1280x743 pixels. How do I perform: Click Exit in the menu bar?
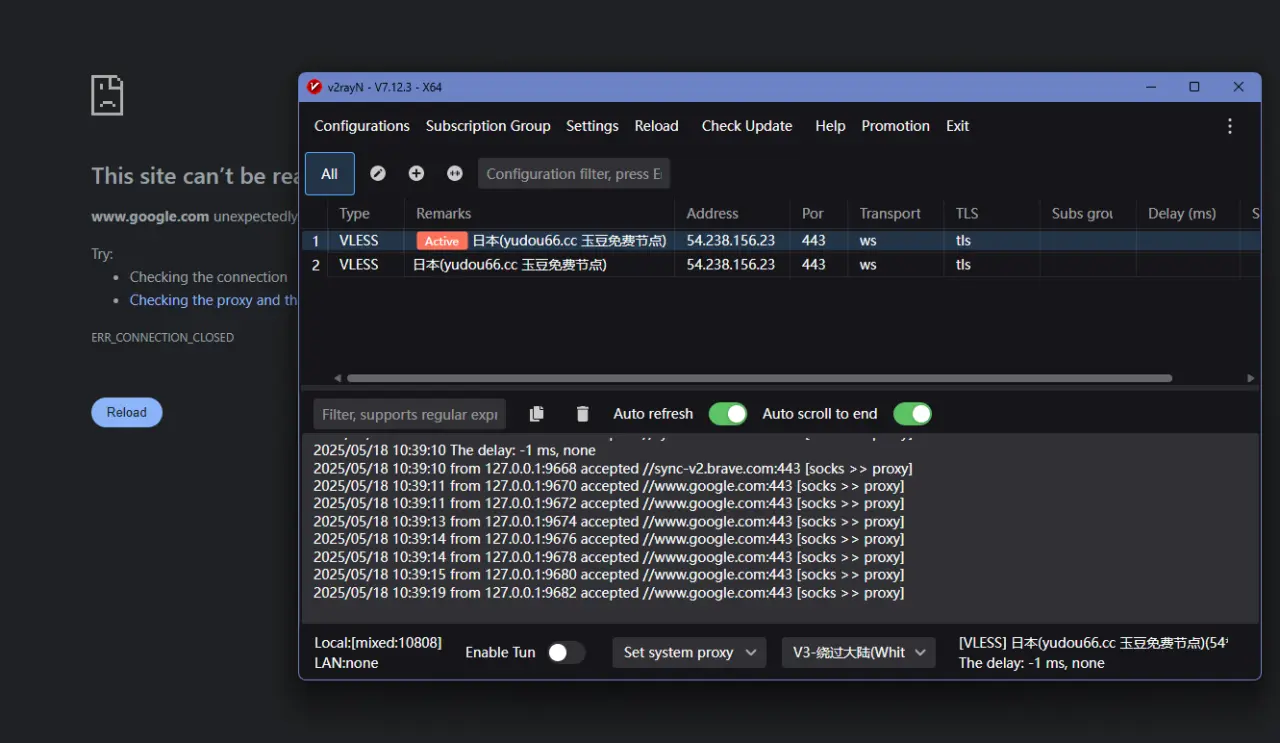(958, 126)
